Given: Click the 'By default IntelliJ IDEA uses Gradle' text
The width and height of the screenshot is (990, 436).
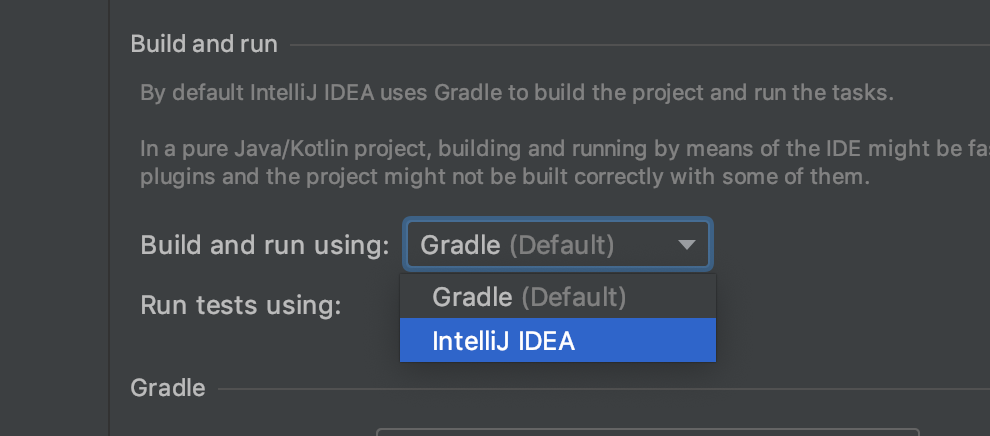Looking at the screenshot, I should point(516,94).
